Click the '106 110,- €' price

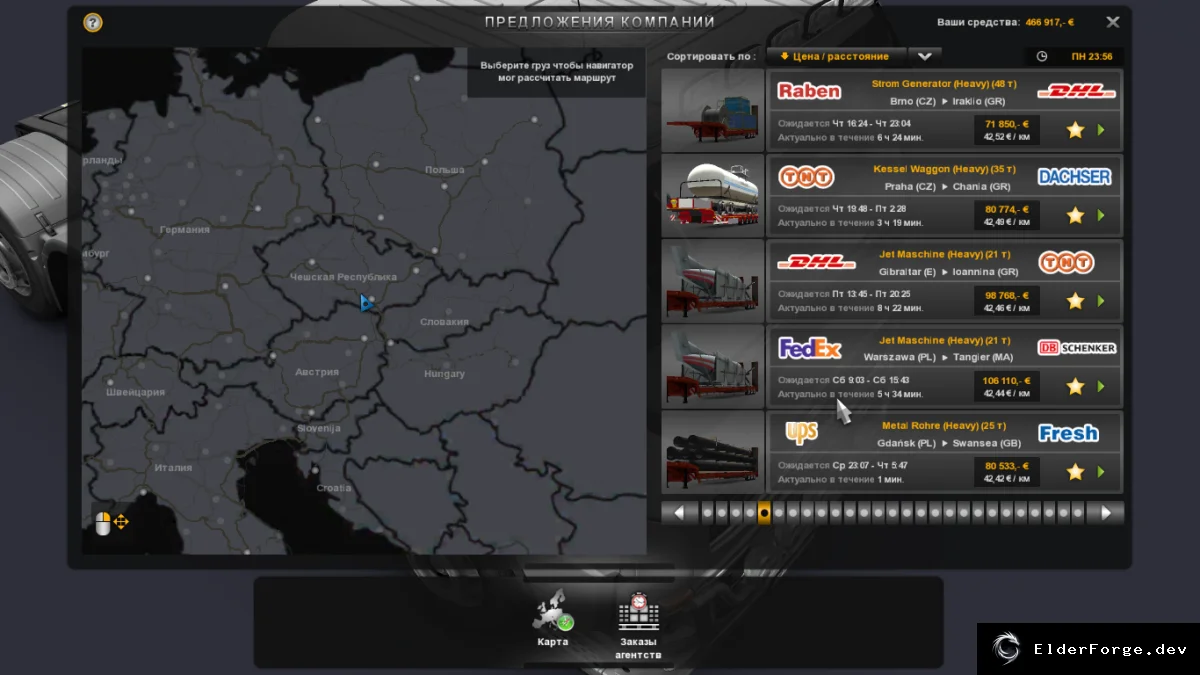point(1006,380)
